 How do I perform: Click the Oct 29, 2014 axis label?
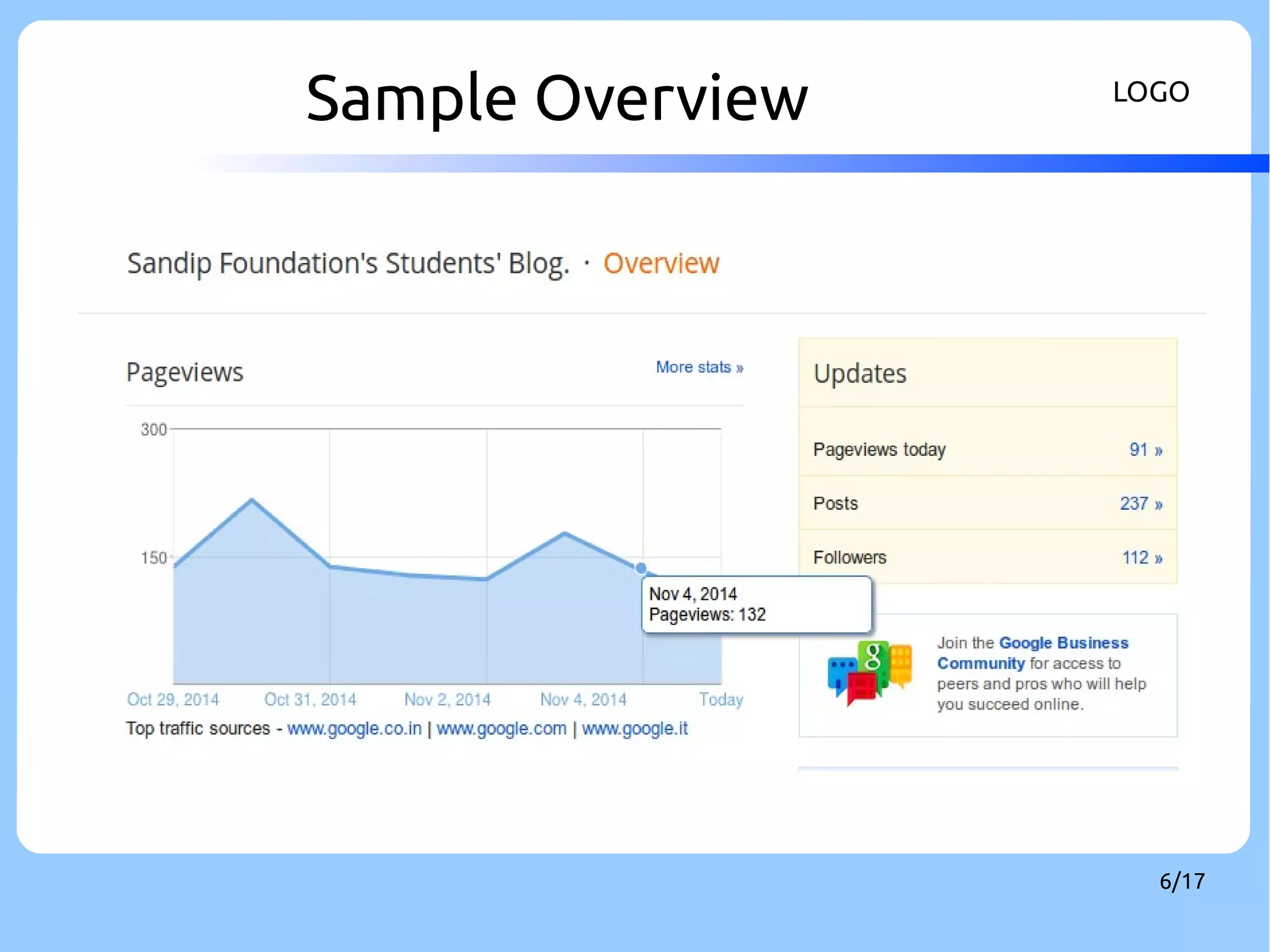coord(173,700)
